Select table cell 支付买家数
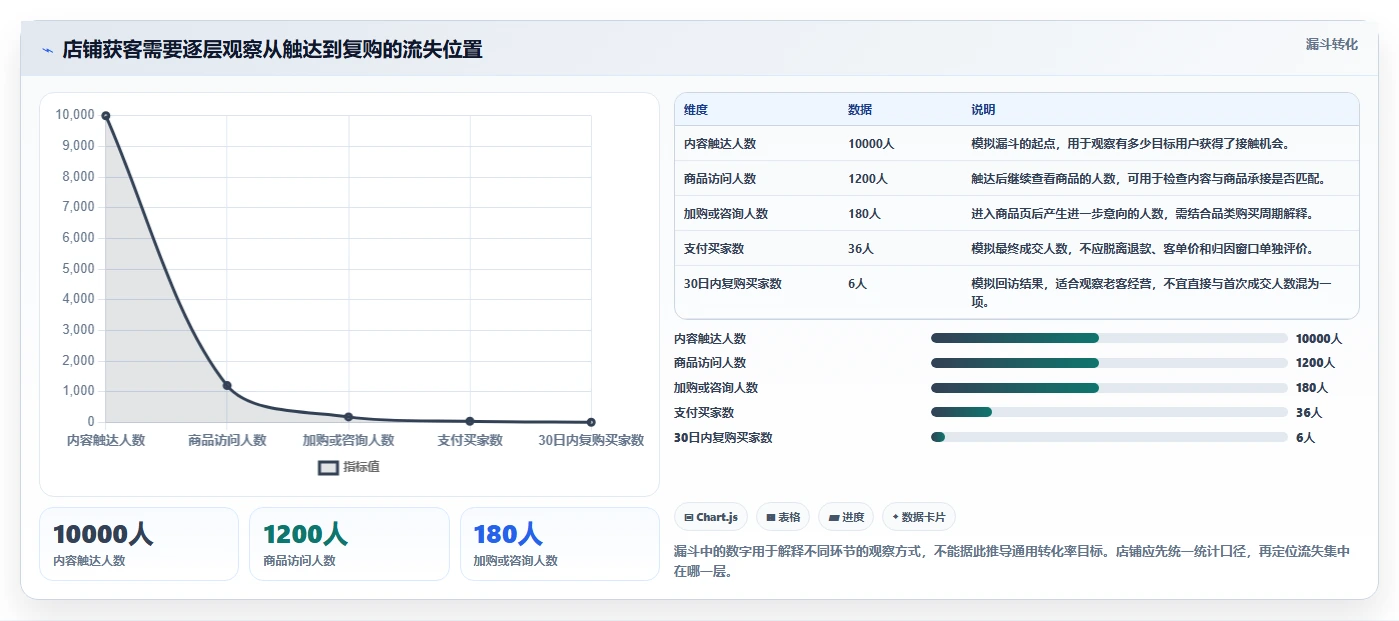Screen dimensions: 1399x621 [x=714, y=249]
